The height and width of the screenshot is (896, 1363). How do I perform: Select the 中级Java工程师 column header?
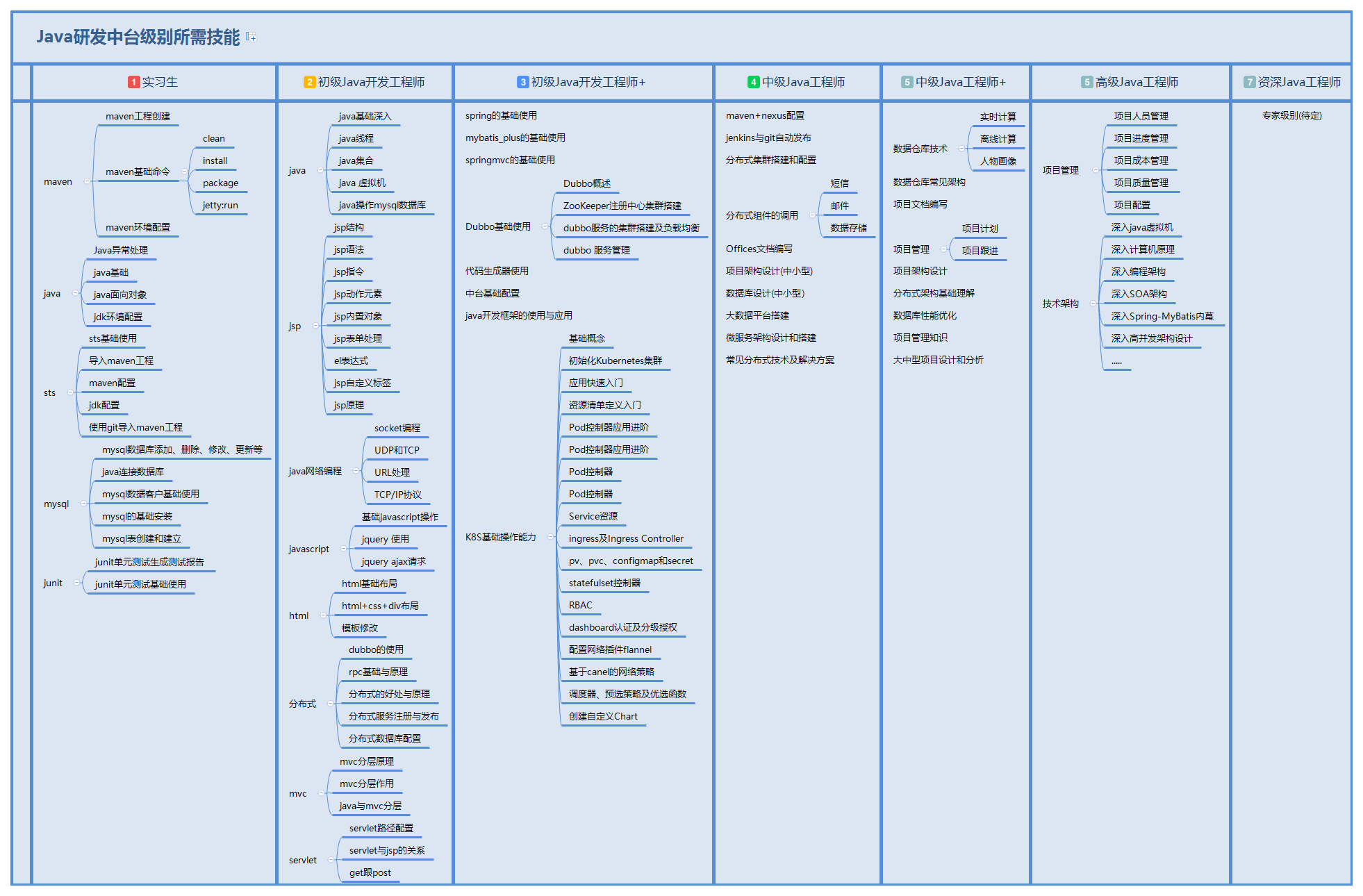point(803,82)
